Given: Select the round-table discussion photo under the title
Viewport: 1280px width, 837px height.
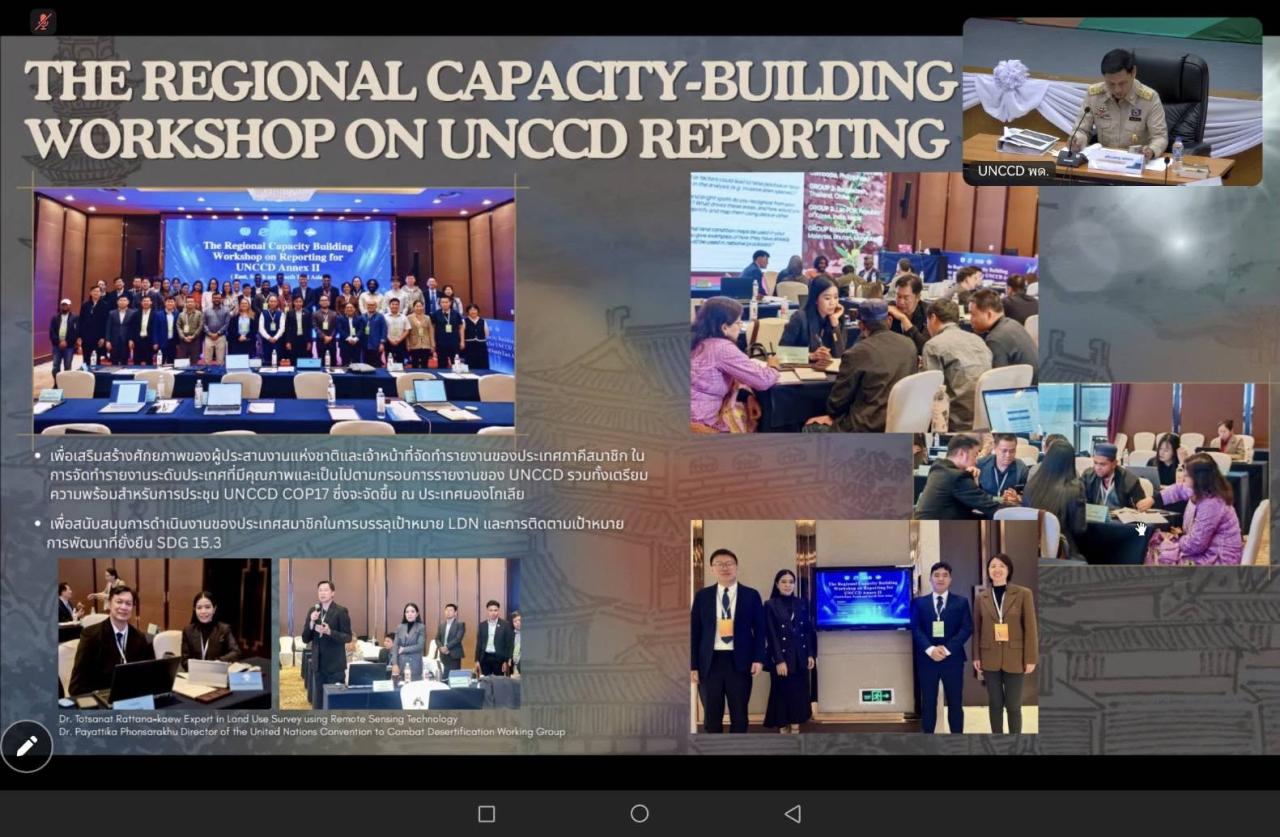Looking at the screenshot, I should click(864, 302).
